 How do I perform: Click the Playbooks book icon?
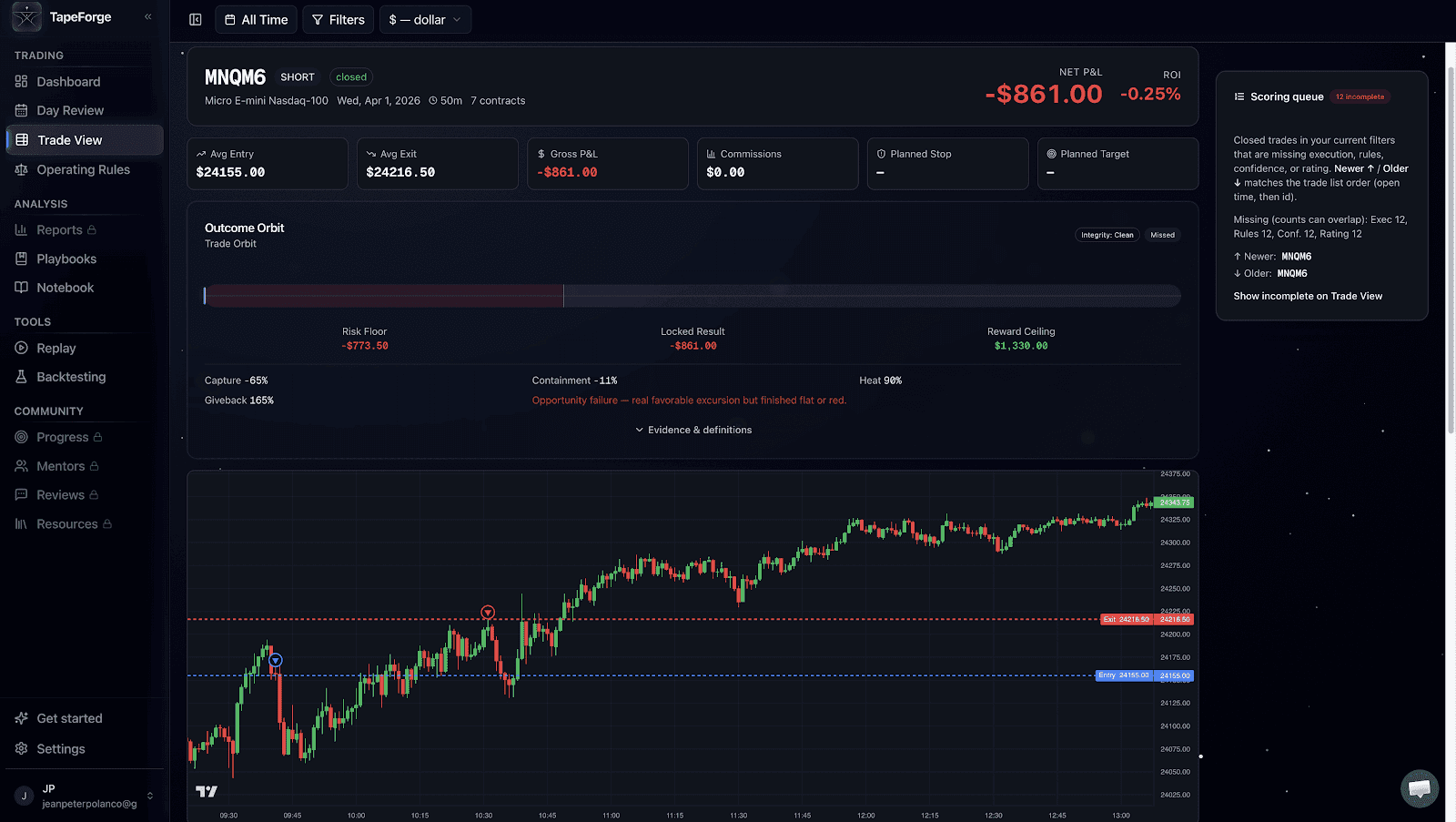[x=21, y=259]
